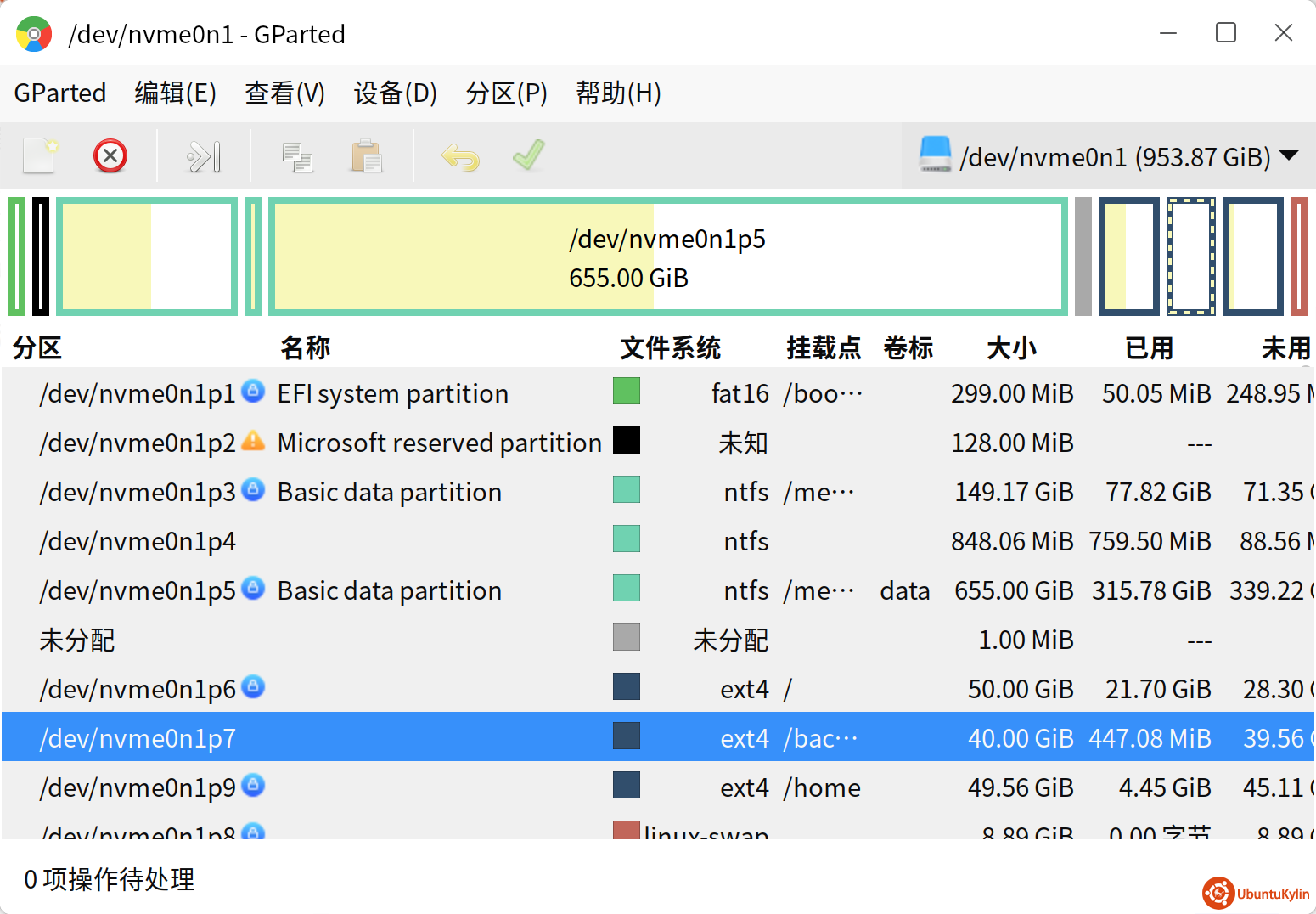
Task: Click the 0 项操作待处理 status bar text
Action: (x=110, y=879)
